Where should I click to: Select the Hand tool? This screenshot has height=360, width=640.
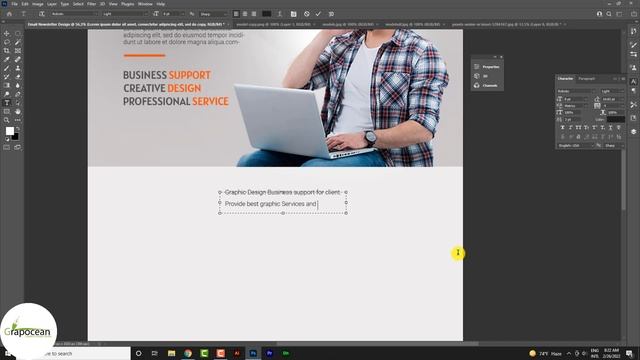(x=18, y=111)
